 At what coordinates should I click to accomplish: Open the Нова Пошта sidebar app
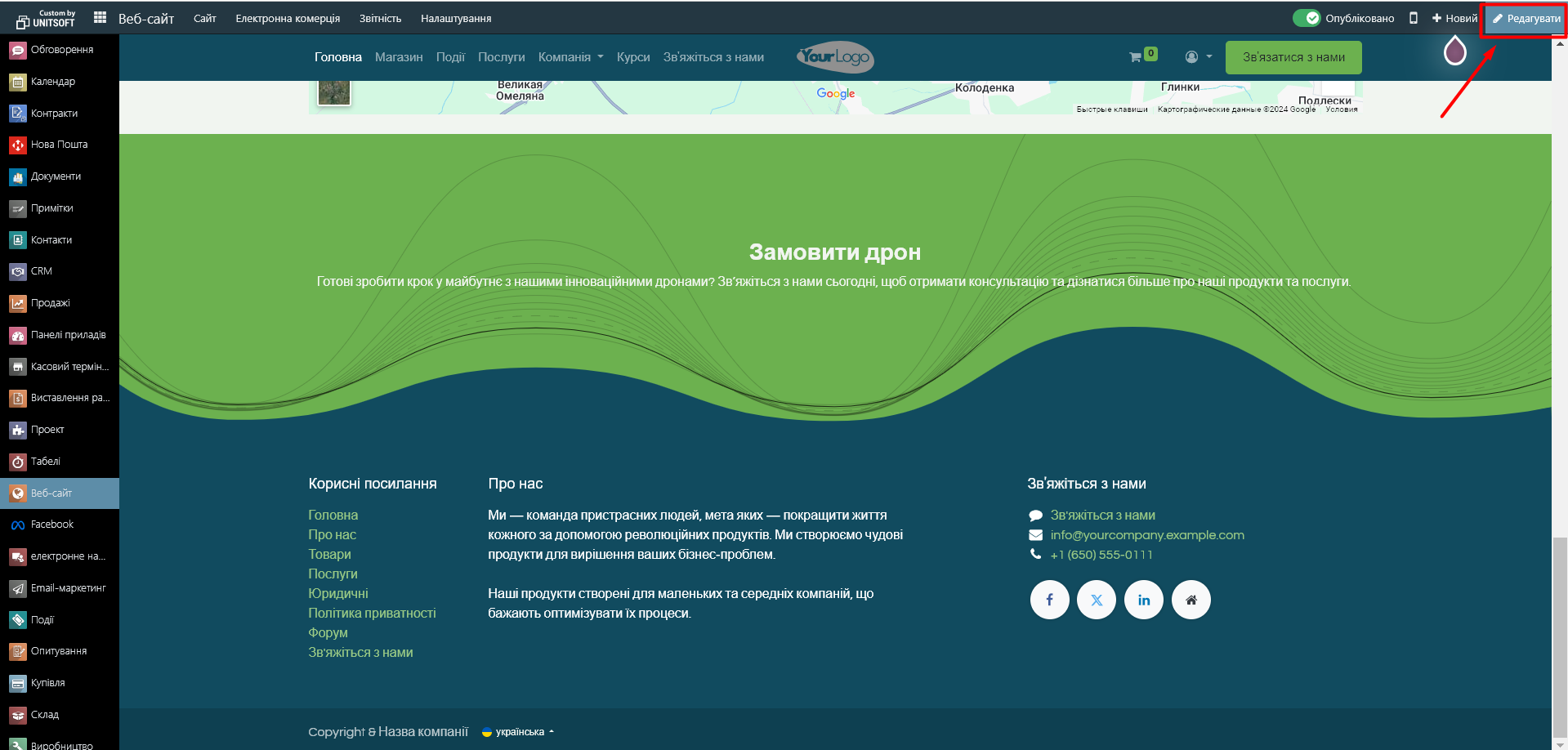click(x=59, y=145)
